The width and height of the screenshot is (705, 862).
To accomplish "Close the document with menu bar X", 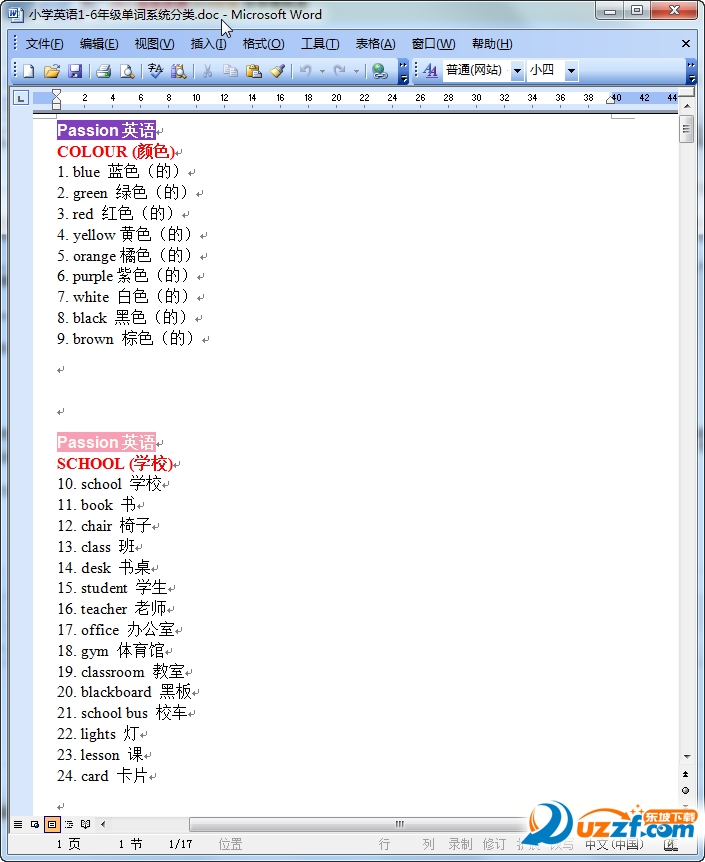I will tap(686, 43).
